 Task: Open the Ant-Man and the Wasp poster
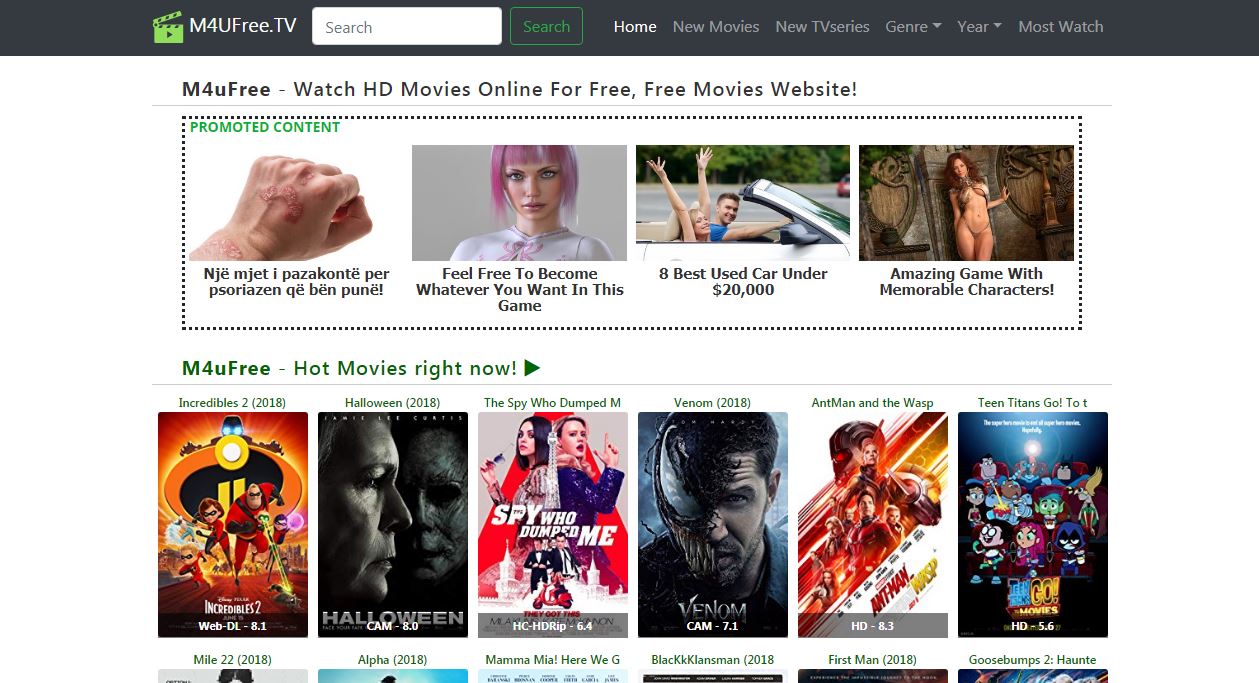[873, 525]
